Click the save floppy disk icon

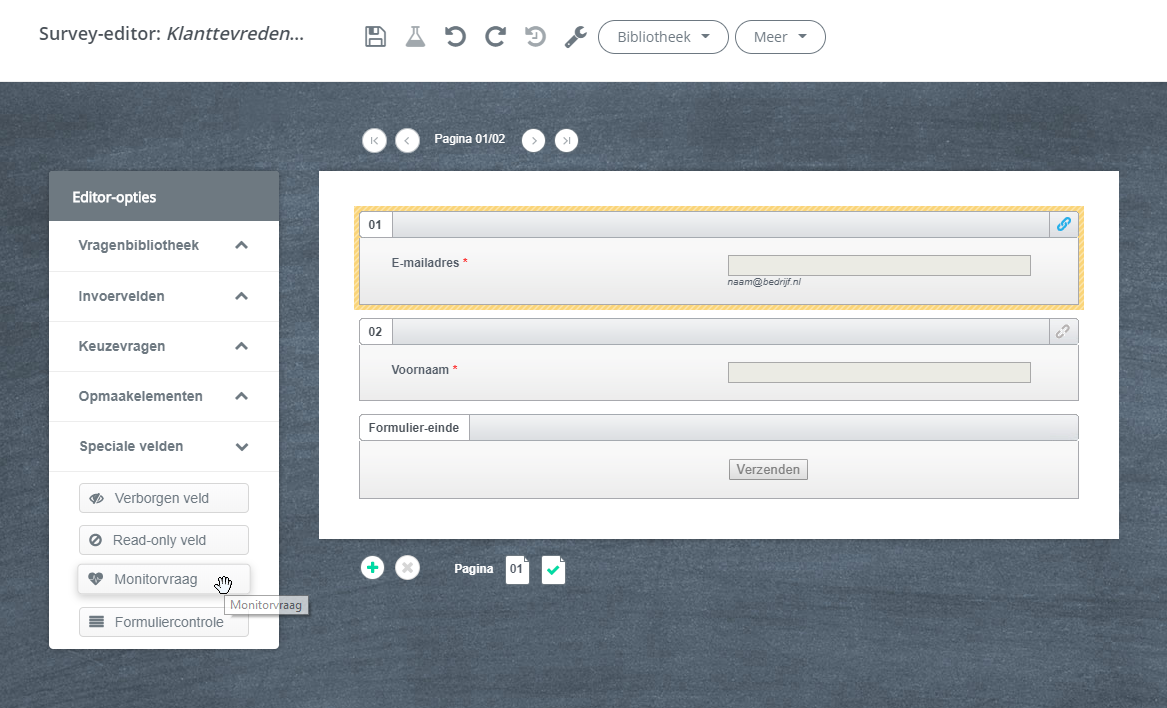click(x=375, y=37)
